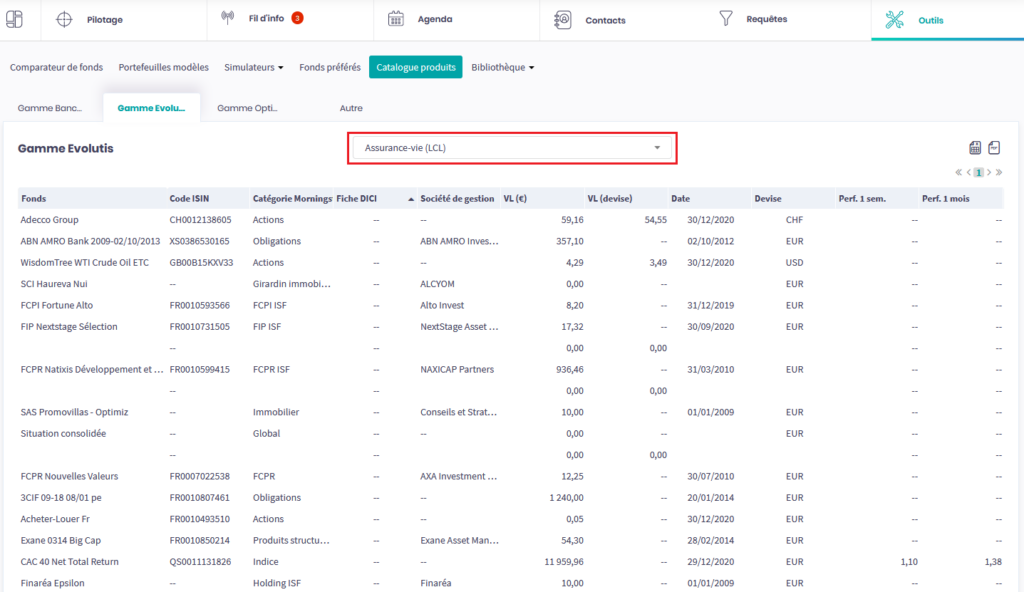Image resolution: width=1024 pixels, height=592 pixels.
Task: Select the Adecco Group fund row
Action: click(50, 220)
